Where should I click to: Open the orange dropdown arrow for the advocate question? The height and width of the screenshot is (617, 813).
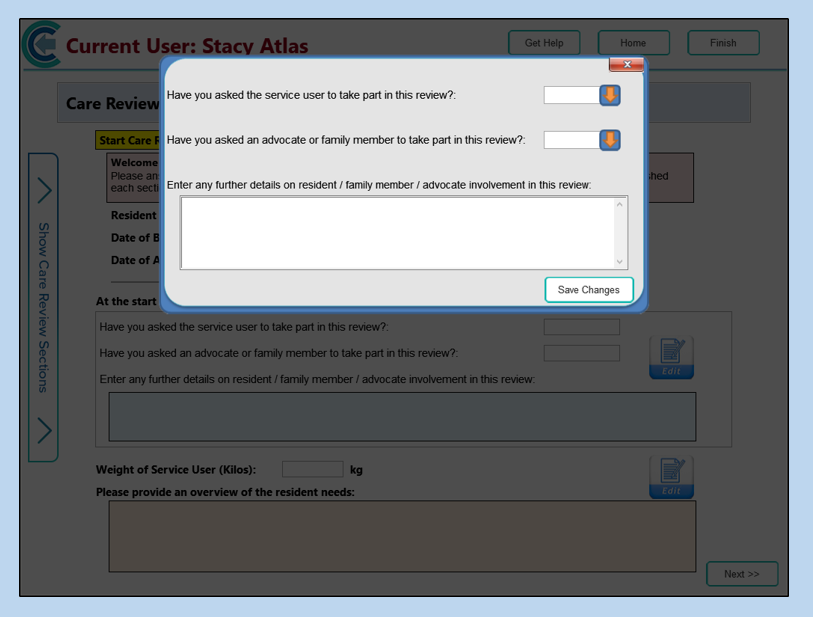(610, 140)
